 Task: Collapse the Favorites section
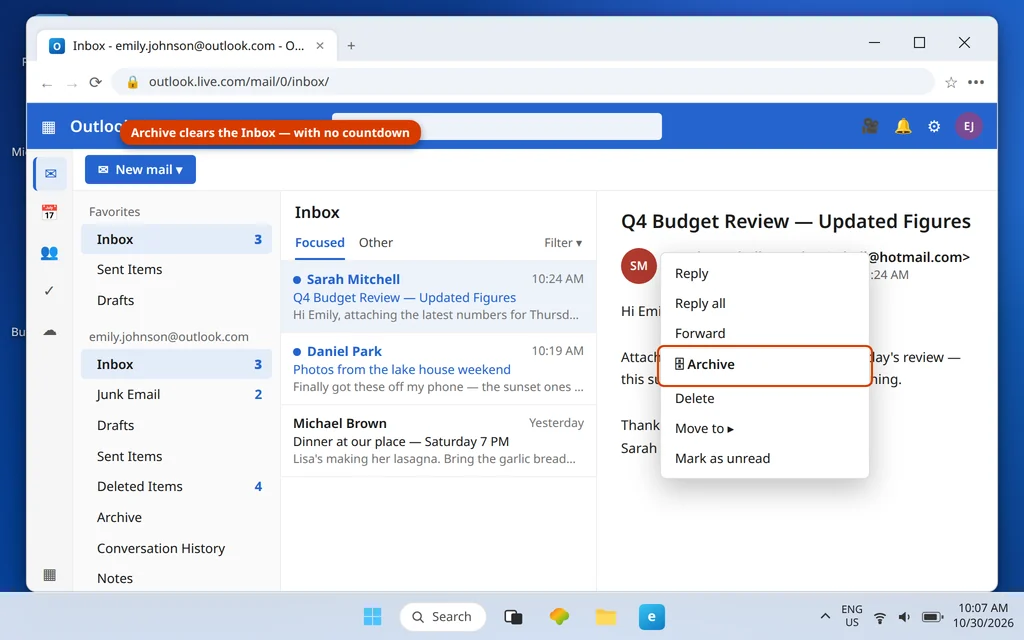pos(115,212)
